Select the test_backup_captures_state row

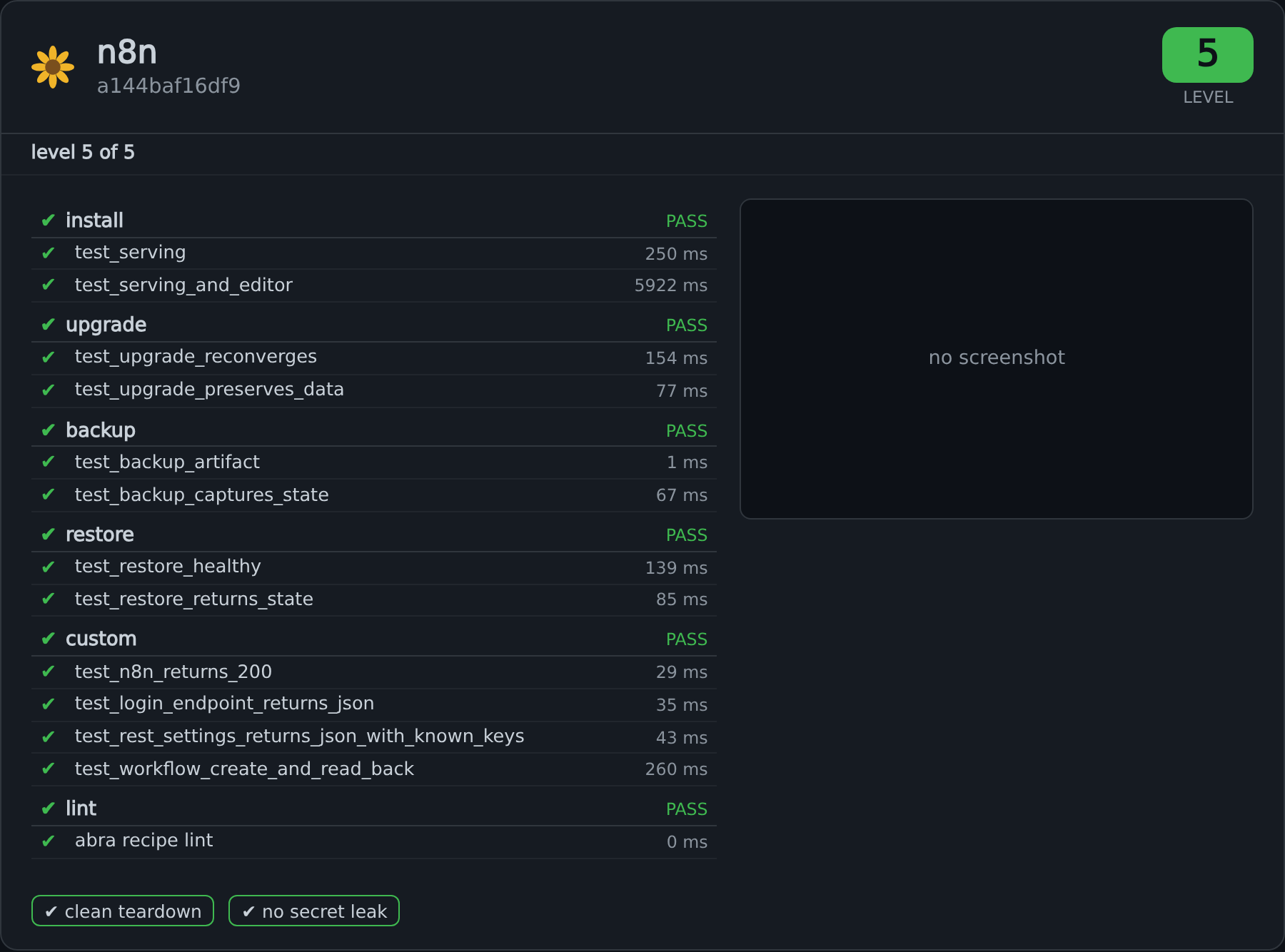point(374,495)
